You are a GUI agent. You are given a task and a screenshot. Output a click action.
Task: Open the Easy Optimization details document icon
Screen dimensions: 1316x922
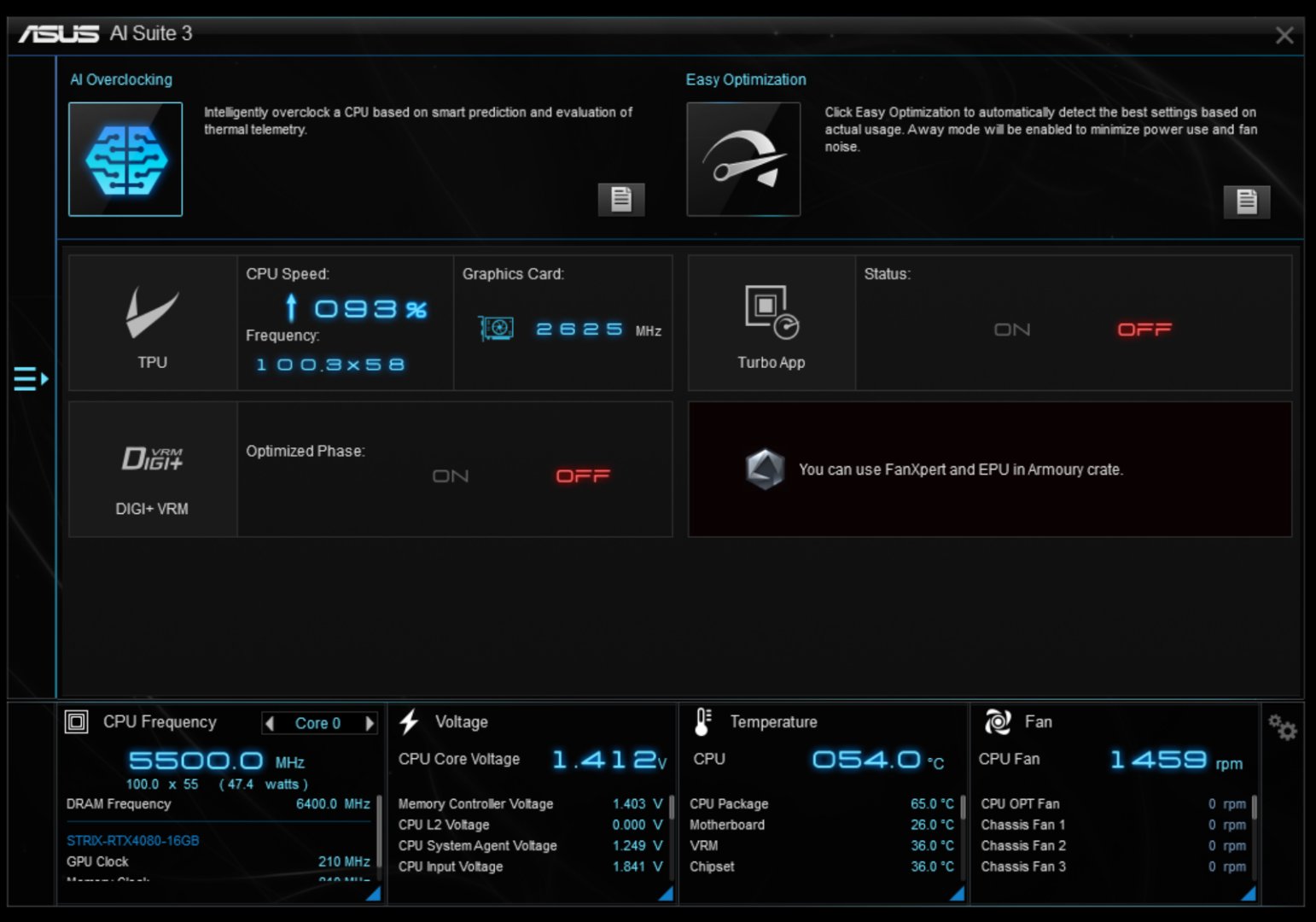click(1247, 201)
